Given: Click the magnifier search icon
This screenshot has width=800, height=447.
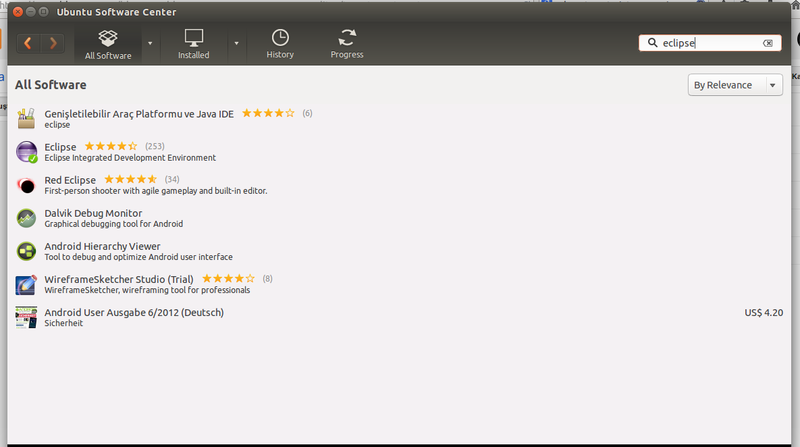Looking at the screenshot, I should pos(652,43).
